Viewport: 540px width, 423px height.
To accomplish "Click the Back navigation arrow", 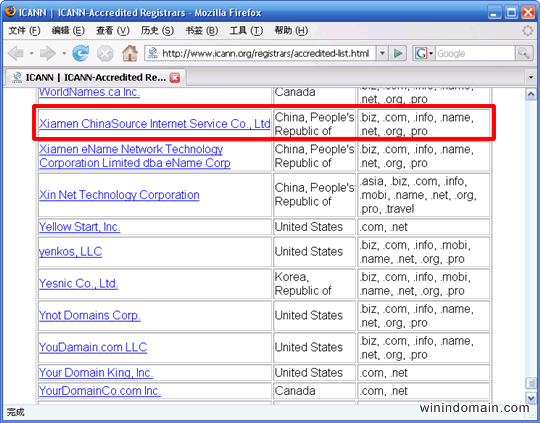I will tap(16, 53).
